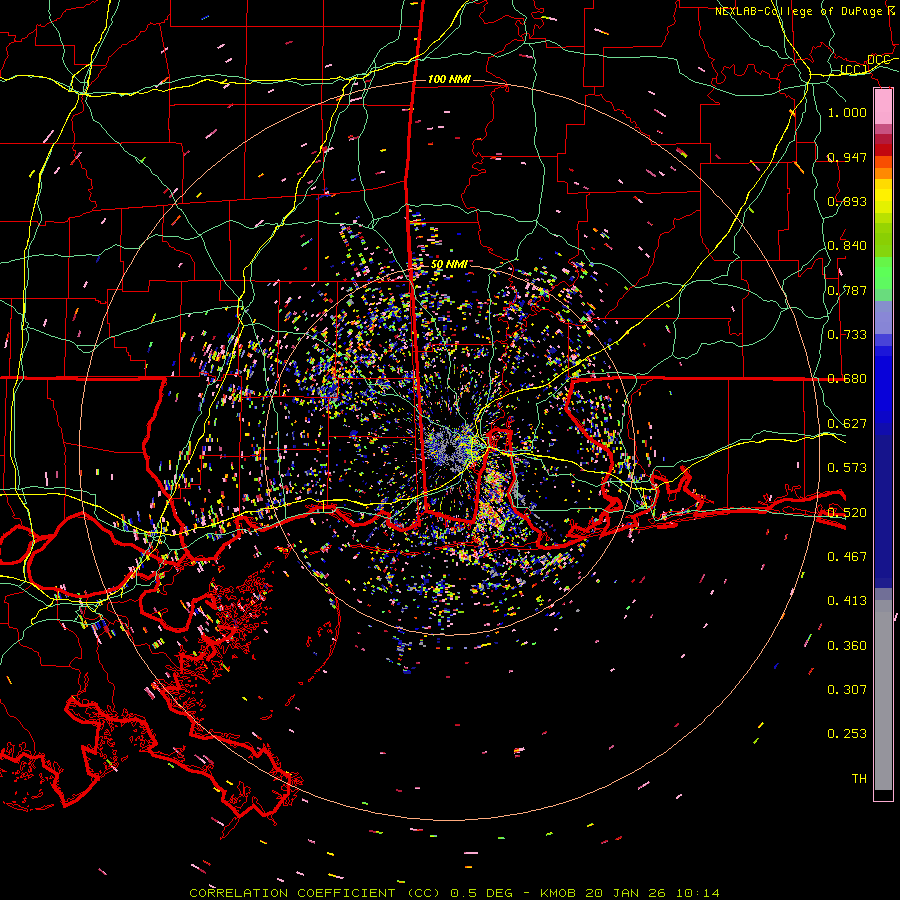Click the 0.840 legend value
900x900 pixels.
[847, 246]
